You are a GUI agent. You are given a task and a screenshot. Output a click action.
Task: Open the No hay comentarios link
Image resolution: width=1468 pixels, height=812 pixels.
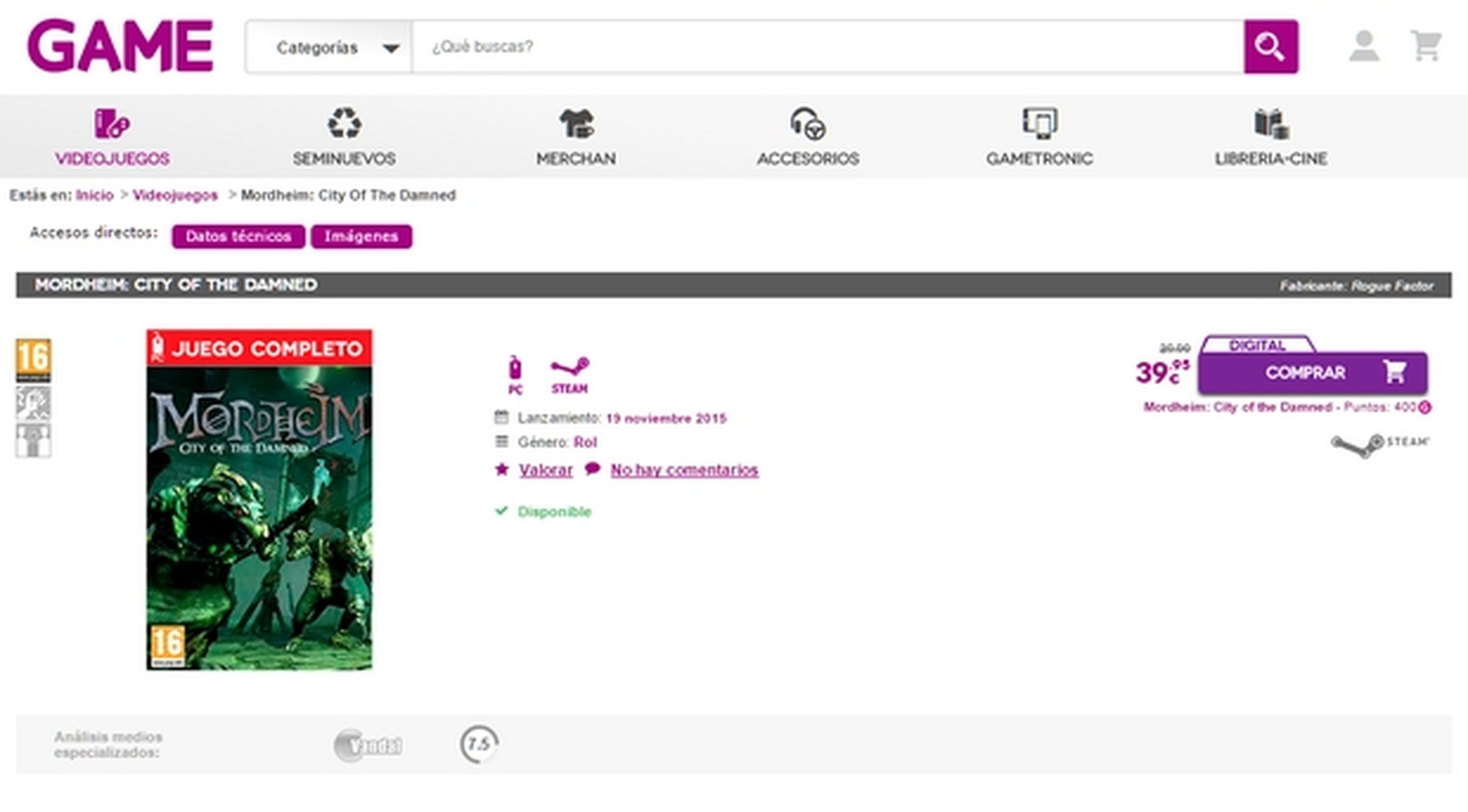tap(684, 471)
